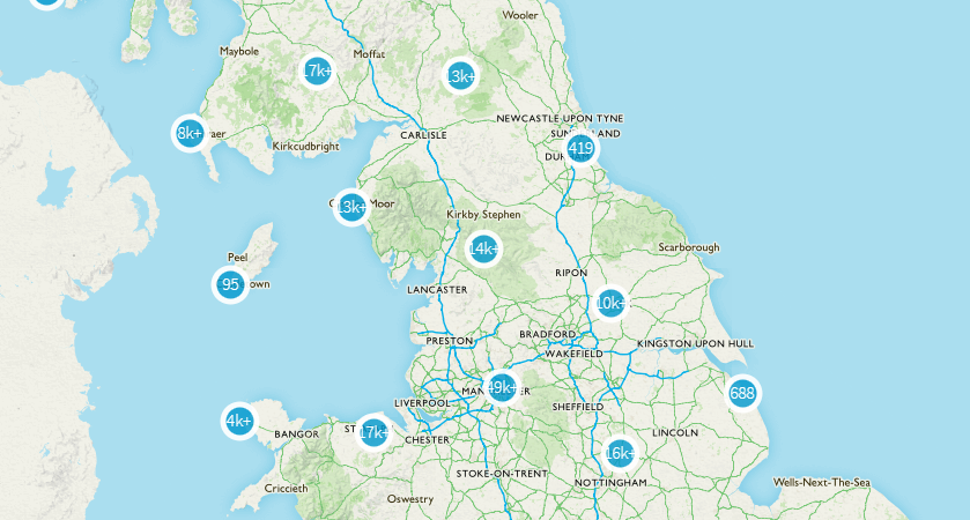Click the Carlisle city label

click(423, 135)
